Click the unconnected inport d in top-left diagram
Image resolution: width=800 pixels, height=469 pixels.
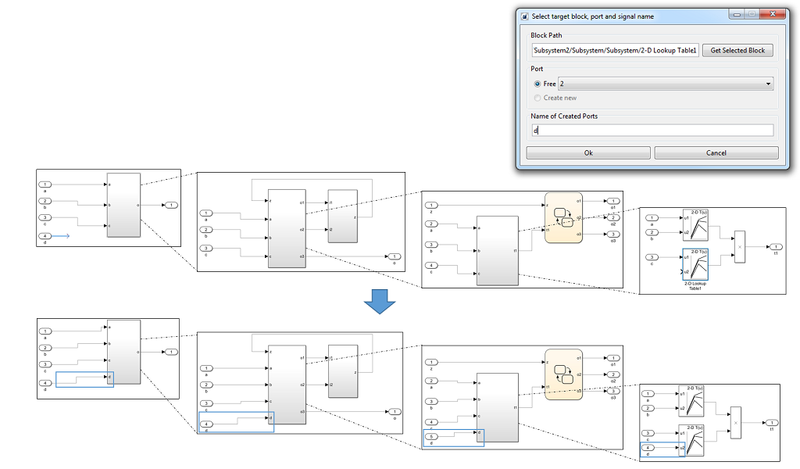[x=45, y=236]
